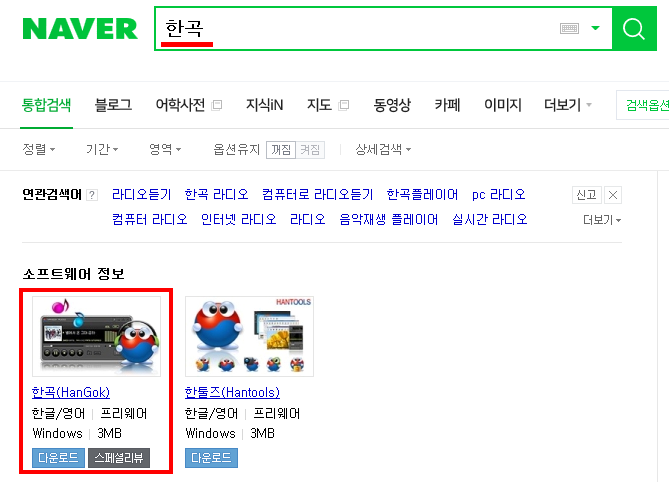Set 옵션유지 toggle to 켜짐
669x482 pixels.
coord(310,150)
